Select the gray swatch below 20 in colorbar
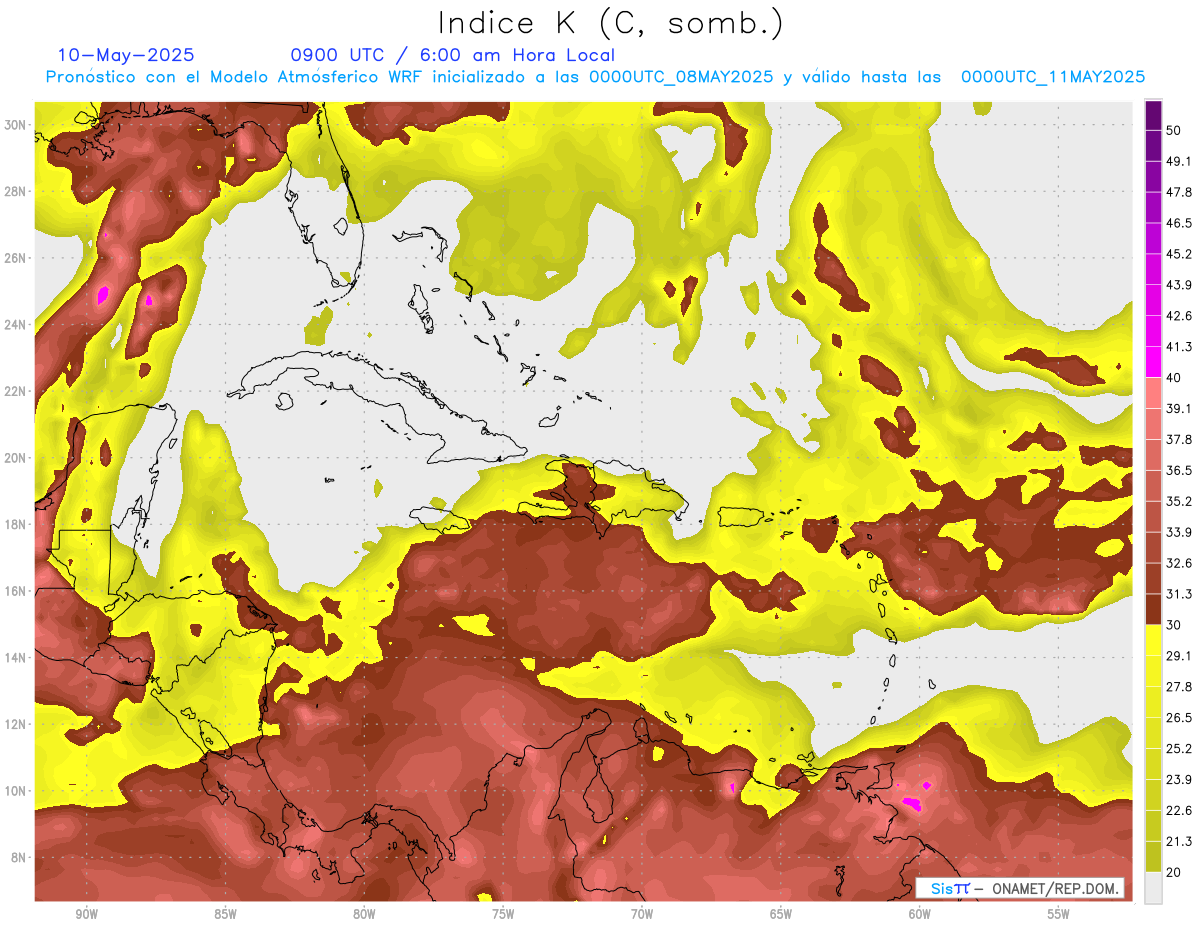1200x927 pixels. coord(1153,888)
